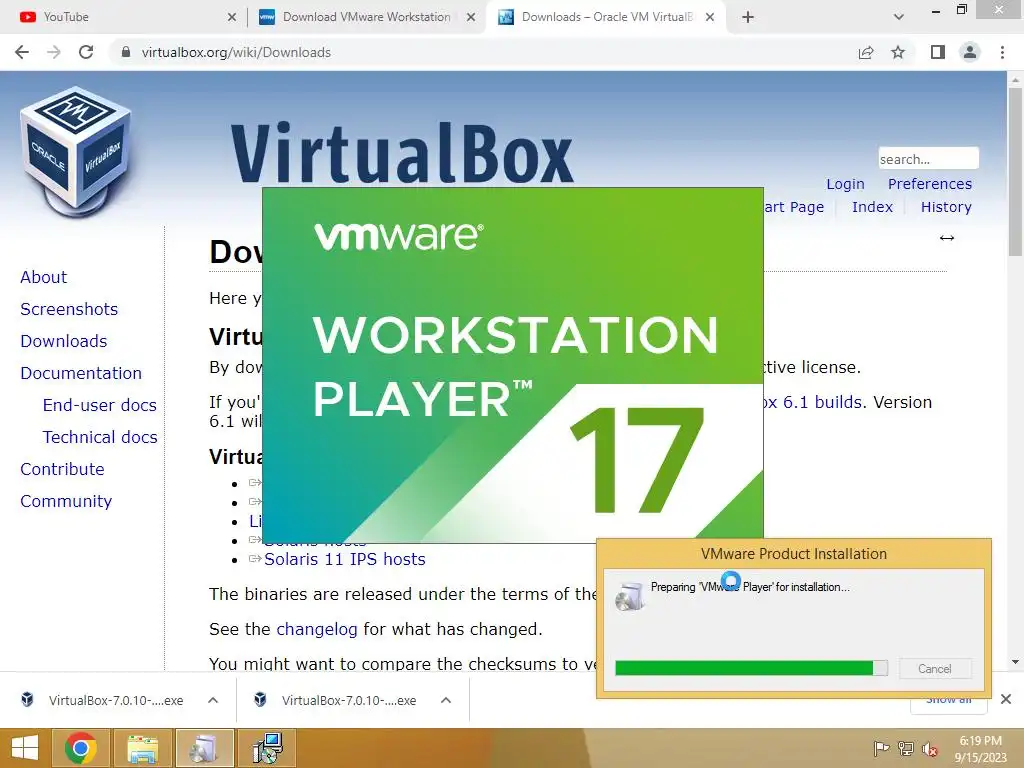The width and height of the screenshot is (1024, 768).
Task: Click the browser back arrow
Action: pyautogui.click(x=22, y=52)
